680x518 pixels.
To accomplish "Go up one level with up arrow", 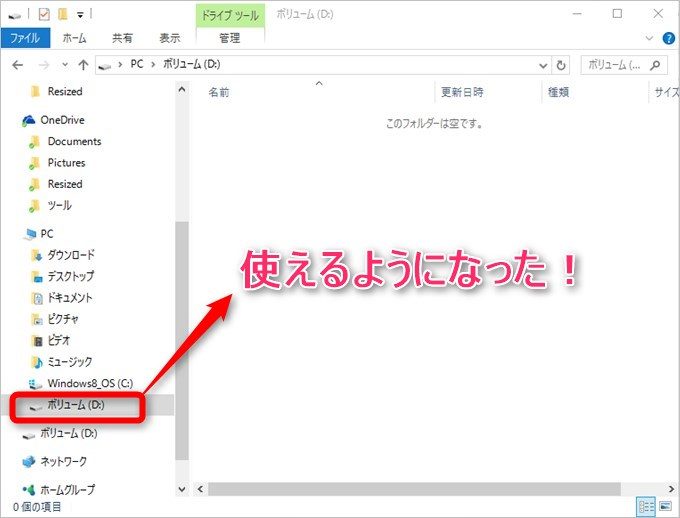I will tap(83, 65).
